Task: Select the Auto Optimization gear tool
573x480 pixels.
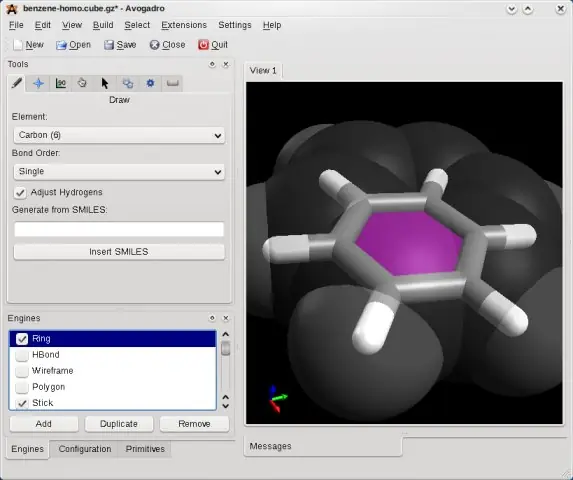Action: point(150,83)
